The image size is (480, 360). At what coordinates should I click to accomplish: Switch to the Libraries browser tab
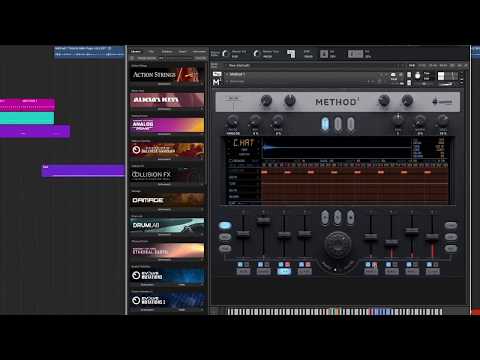click(136, 52)
